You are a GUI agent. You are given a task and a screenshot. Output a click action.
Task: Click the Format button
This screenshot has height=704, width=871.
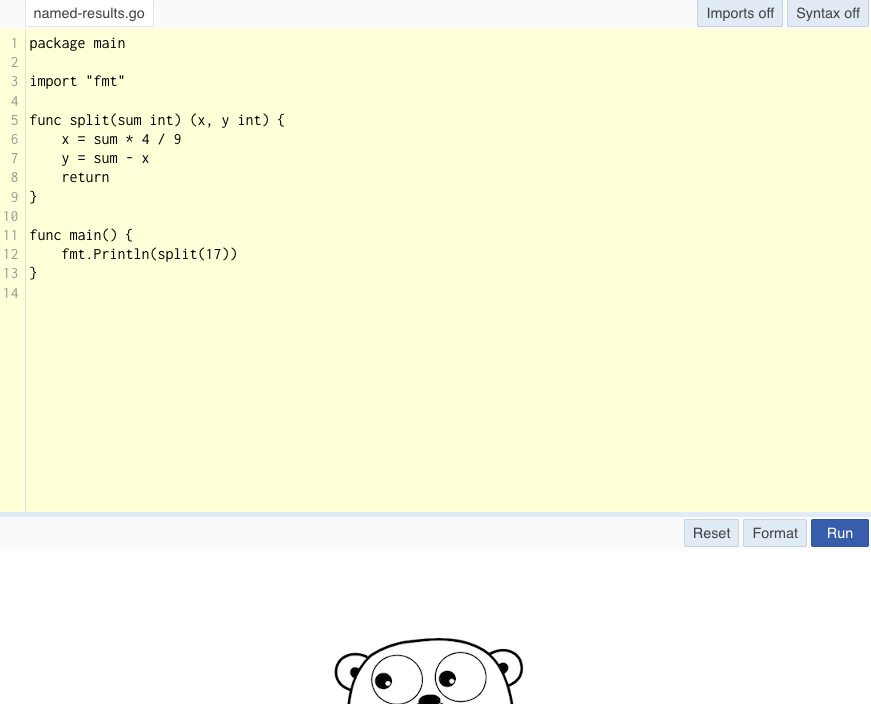[x=774, y=533]
